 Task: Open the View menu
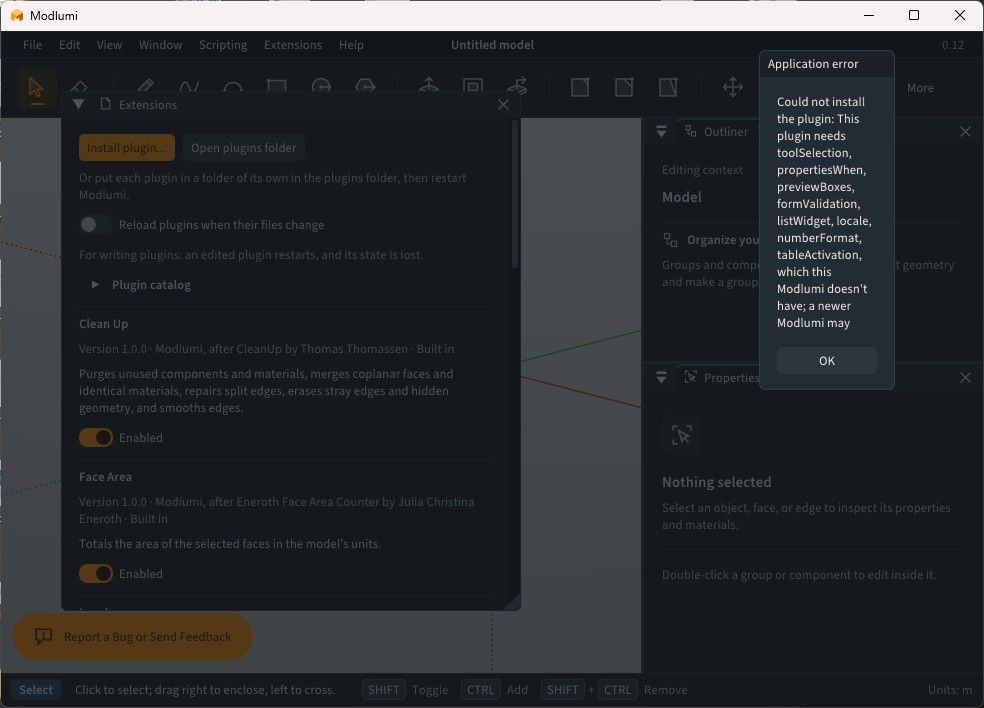pyautogui.click(x=109, y=45)
